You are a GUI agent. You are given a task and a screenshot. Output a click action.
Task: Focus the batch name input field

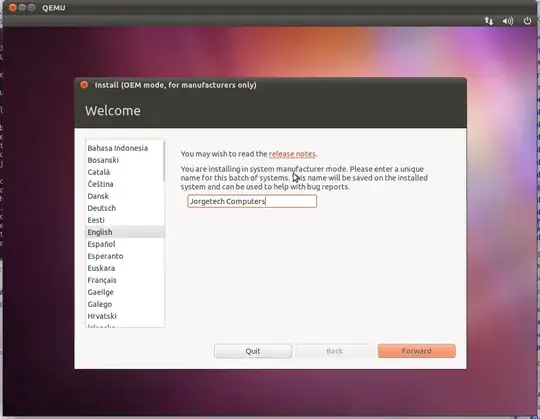[252, 201]
